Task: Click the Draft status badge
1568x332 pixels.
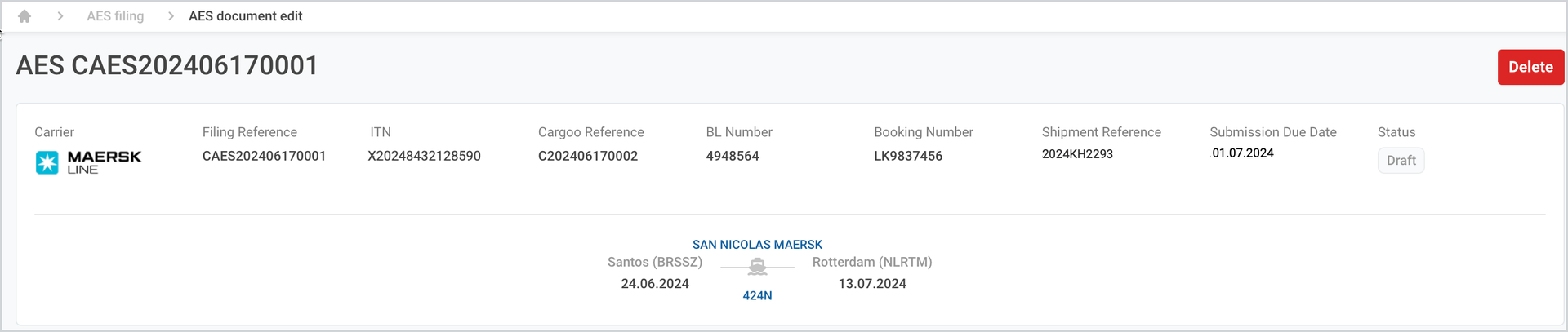Action: point(1401,161)
